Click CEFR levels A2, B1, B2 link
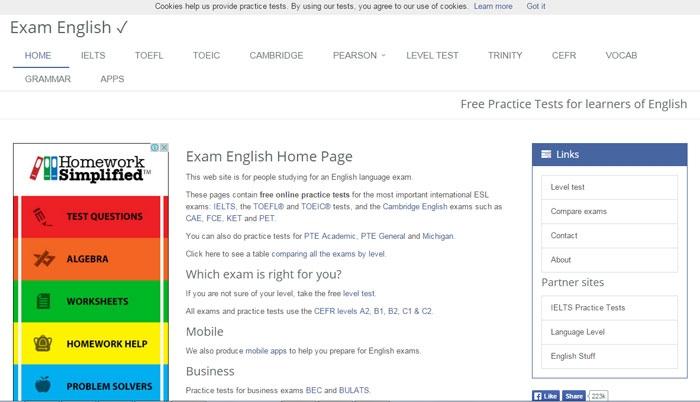The width and height of the screenshot is (700, 402). (x=373, y=311)
